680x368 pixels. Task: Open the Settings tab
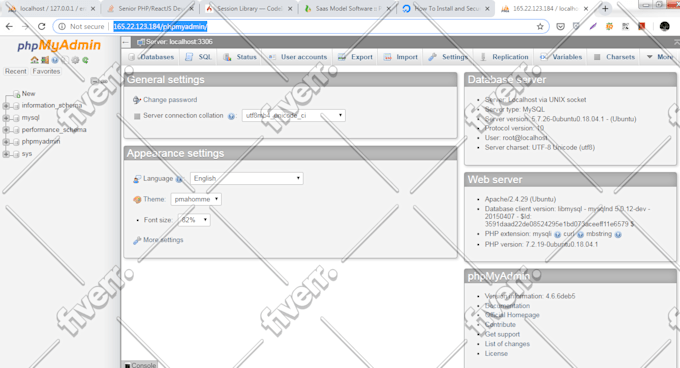448,57
